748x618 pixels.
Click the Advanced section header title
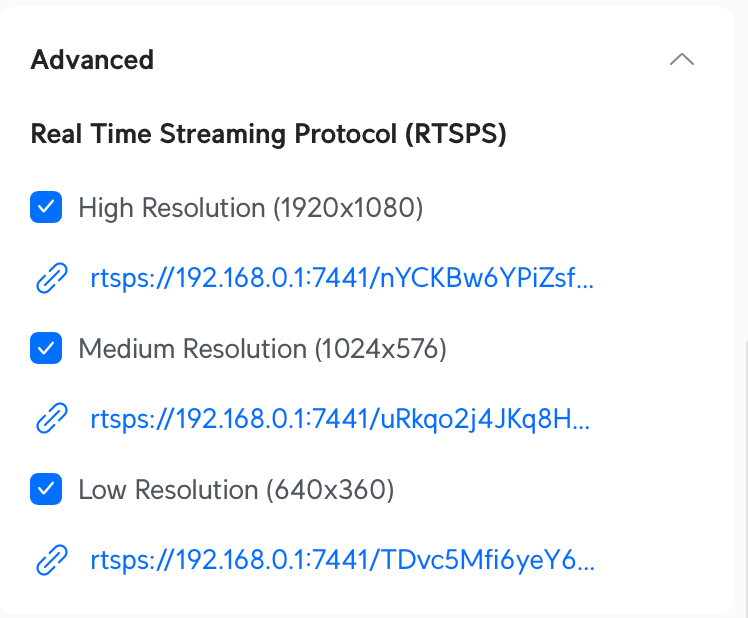pos(92,60)
